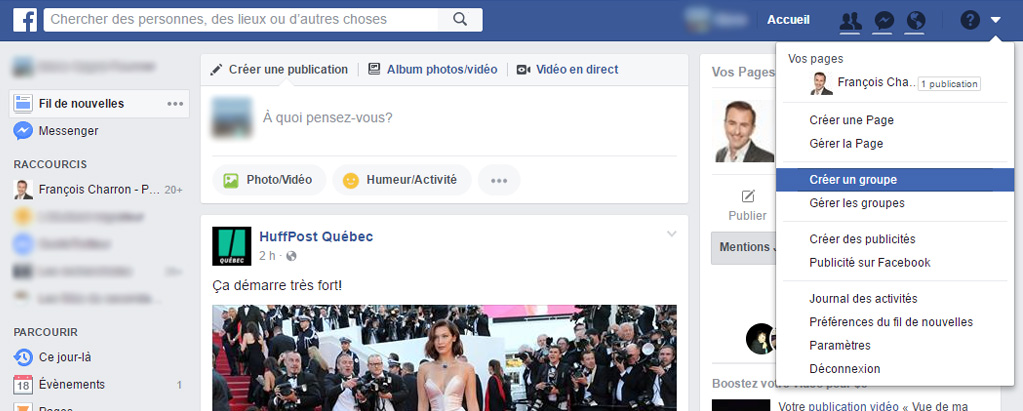Image resolution: width=1023 pixels, height=411 pixels.
Task: Collapse the account dropdown arrow
Action: point(996,20)
